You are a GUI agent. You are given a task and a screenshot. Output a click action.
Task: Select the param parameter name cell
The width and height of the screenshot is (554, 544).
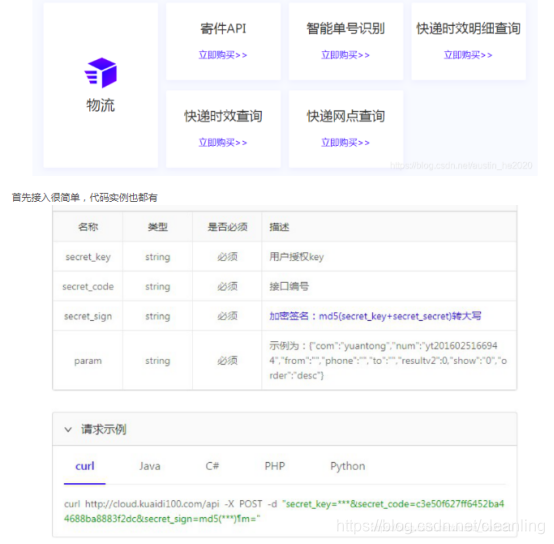(88, 361)
